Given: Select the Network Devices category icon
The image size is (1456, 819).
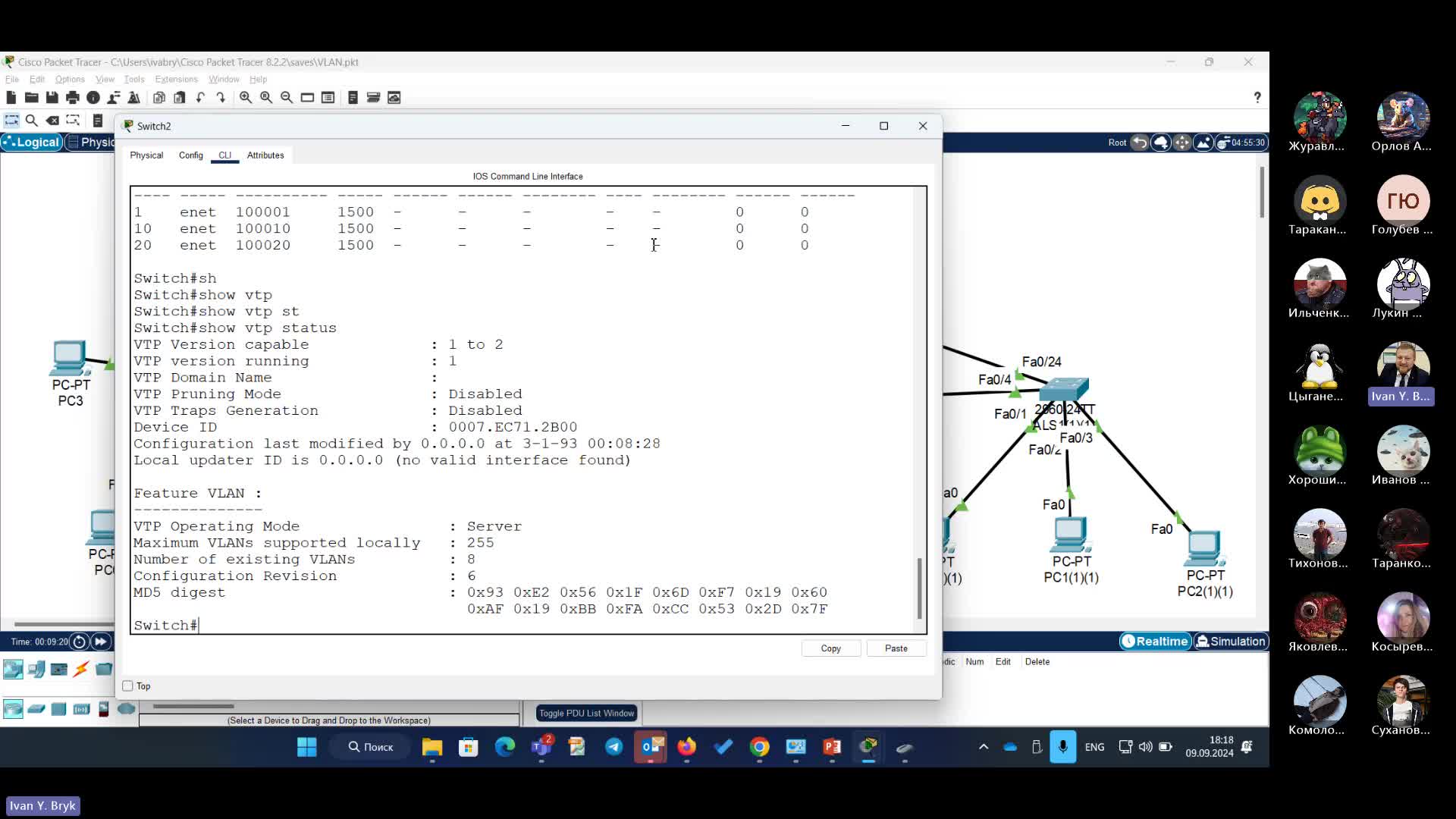Looking at the screenshot, I should (13, 668).
